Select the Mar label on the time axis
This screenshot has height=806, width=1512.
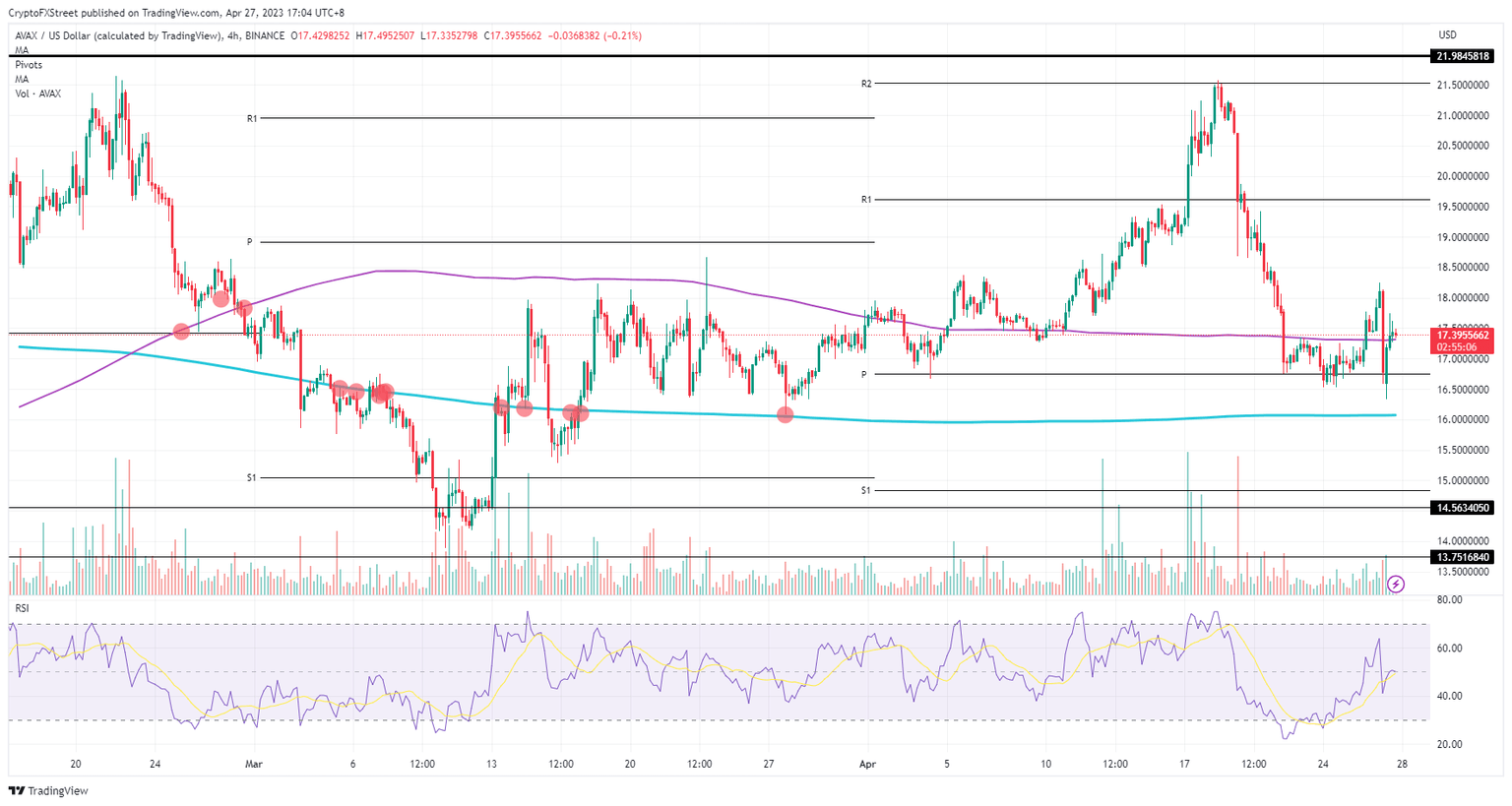point(254,763)
